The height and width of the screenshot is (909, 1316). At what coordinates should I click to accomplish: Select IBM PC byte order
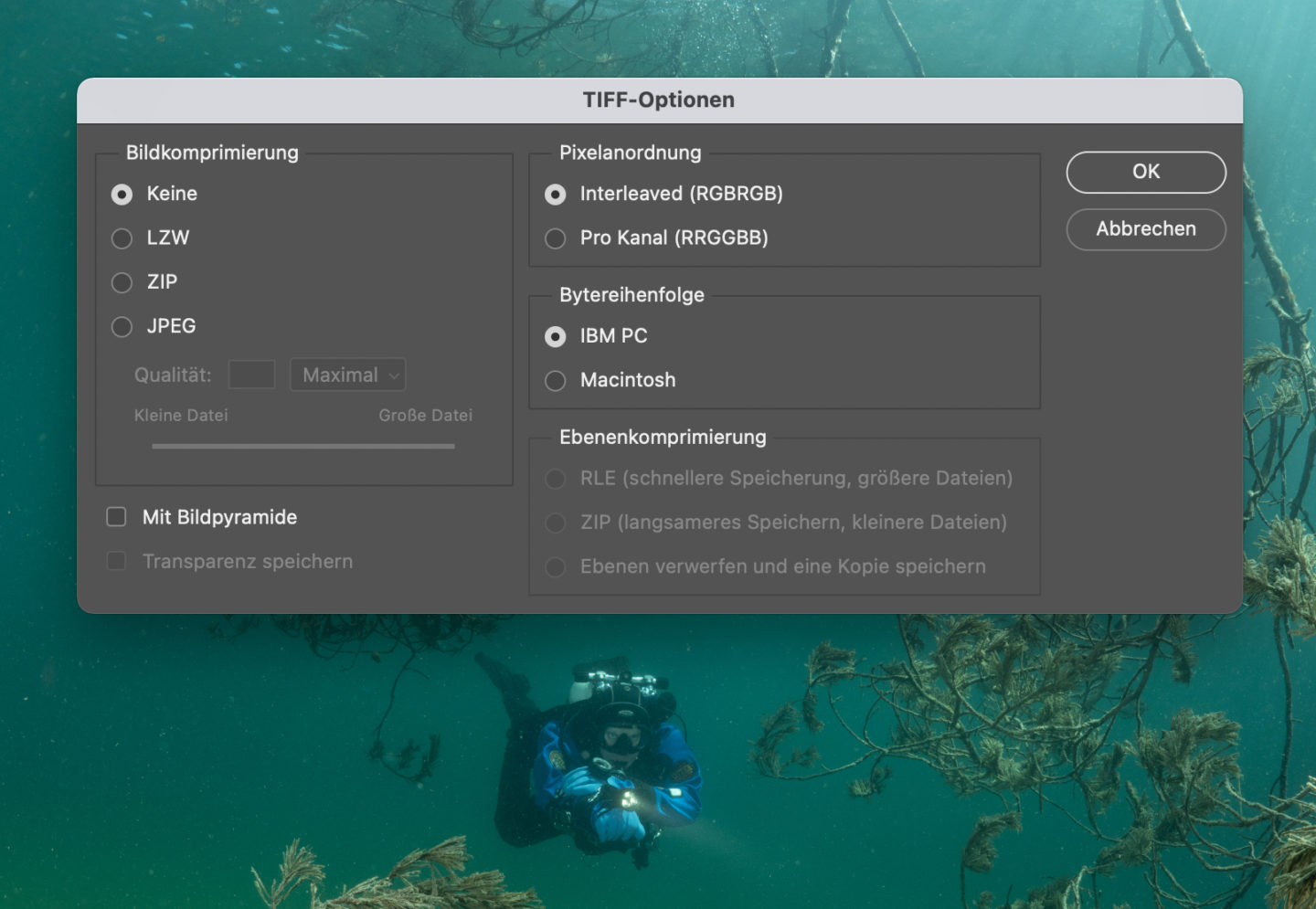(x=555, y=337)
